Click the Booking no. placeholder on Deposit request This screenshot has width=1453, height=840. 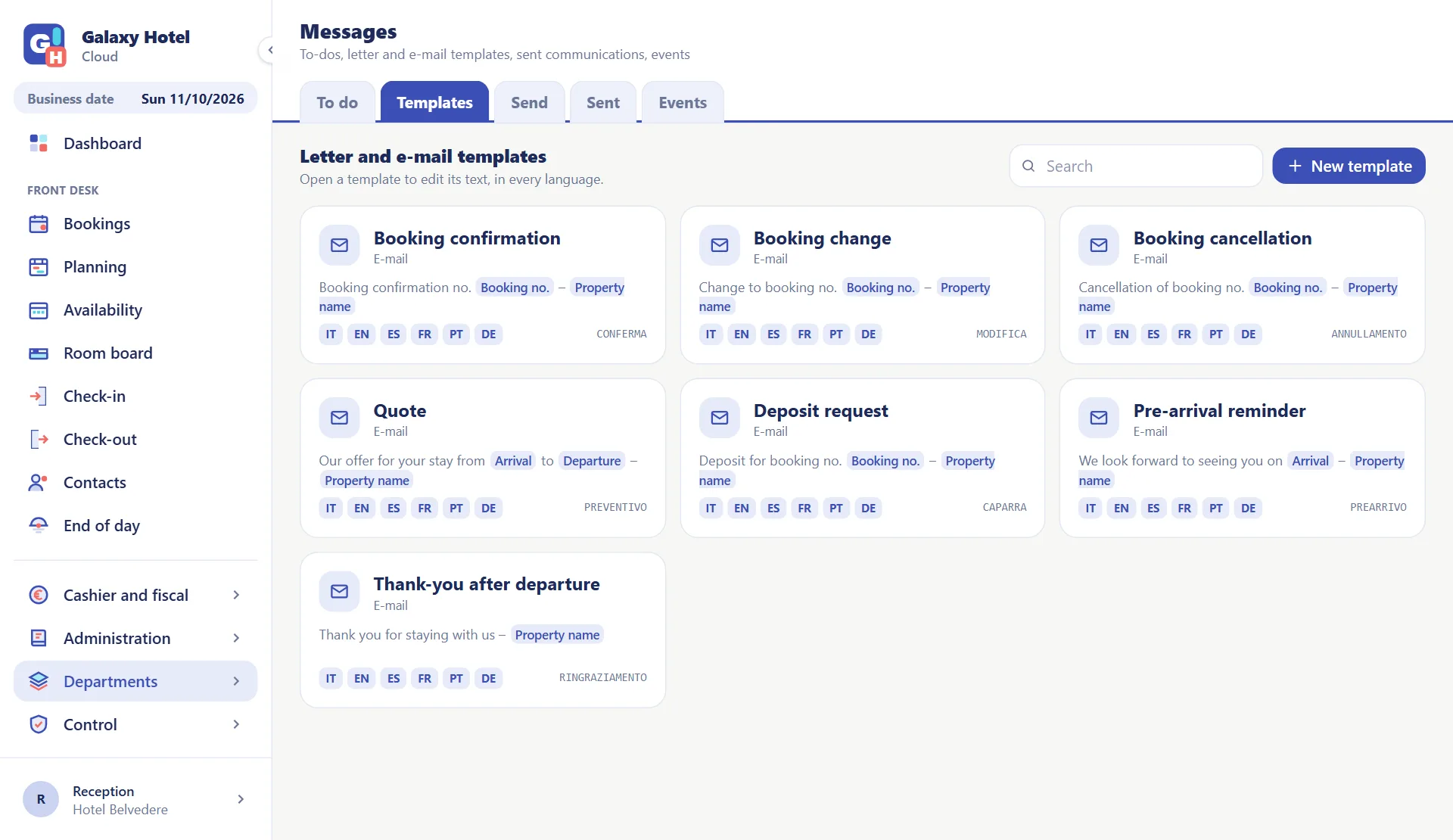pos(885,461)
